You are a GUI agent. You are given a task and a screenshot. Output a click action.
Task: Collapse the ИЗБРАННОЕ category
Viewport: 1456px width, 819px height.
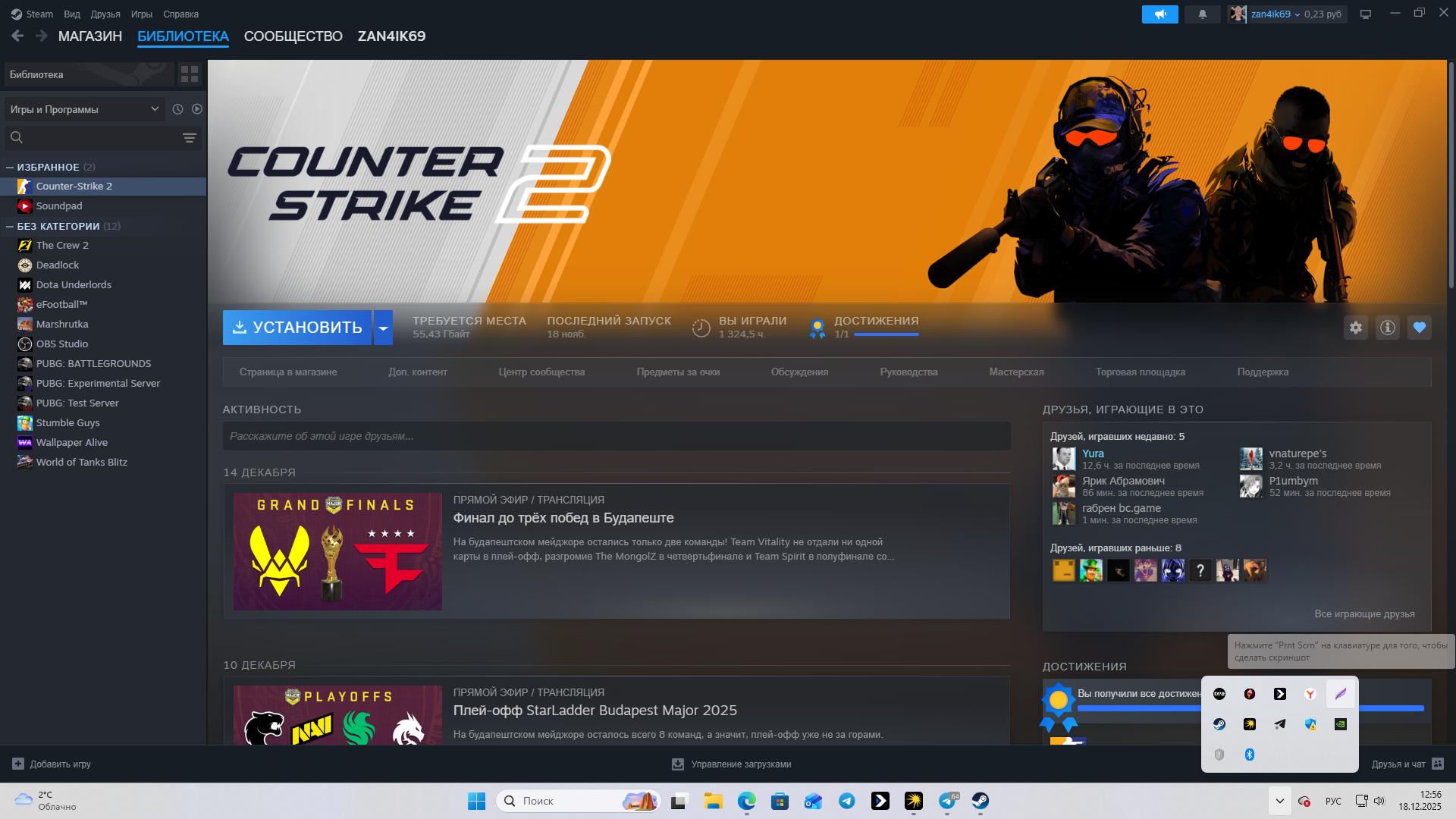click(10, 168)
